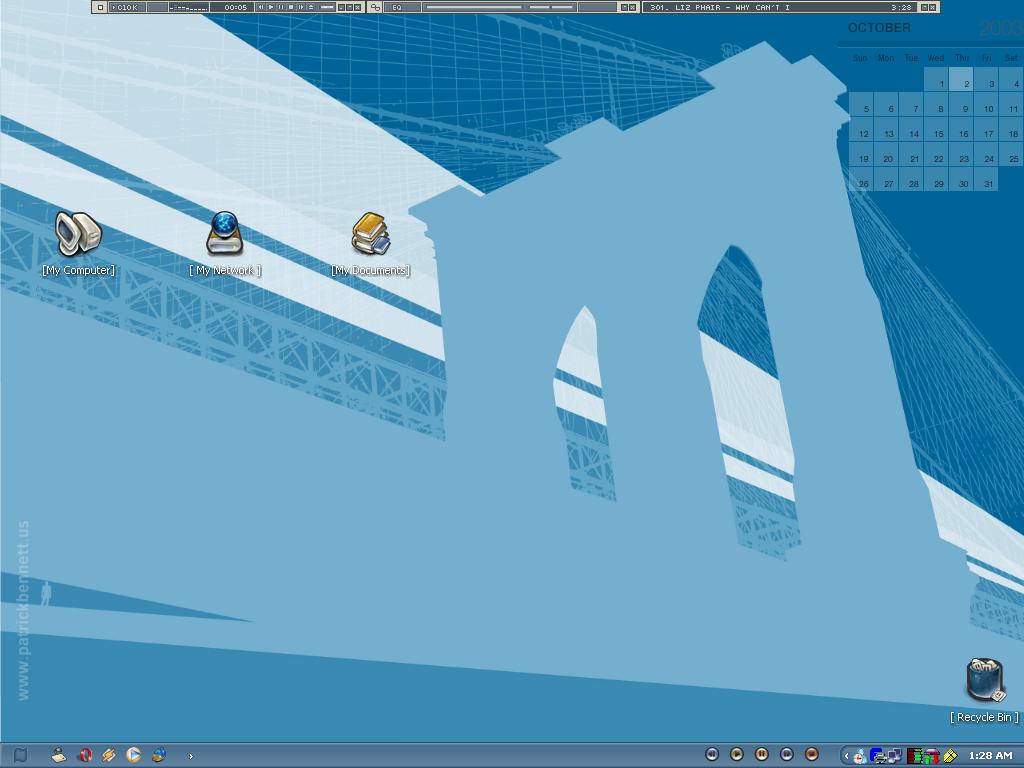
Task: Expand the quick launch overflow arrow
Action: (x=191, y=756)
